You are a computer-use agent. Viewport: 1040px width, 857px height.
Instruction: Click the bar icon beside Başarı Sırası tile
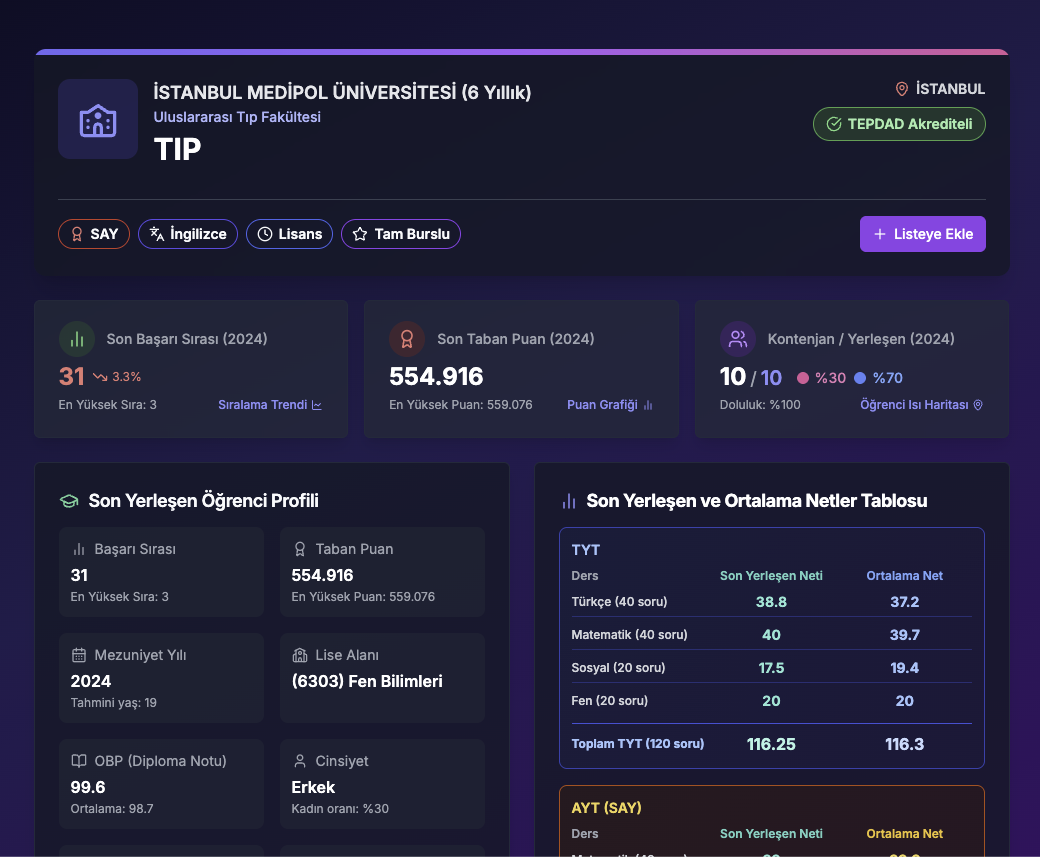(x=79, y=549)
